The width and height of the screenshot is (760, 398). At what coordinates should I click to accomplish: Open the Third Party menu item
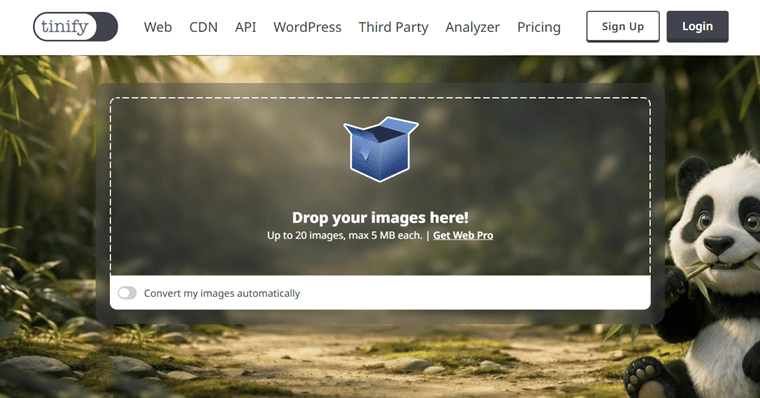click(393, 27)
